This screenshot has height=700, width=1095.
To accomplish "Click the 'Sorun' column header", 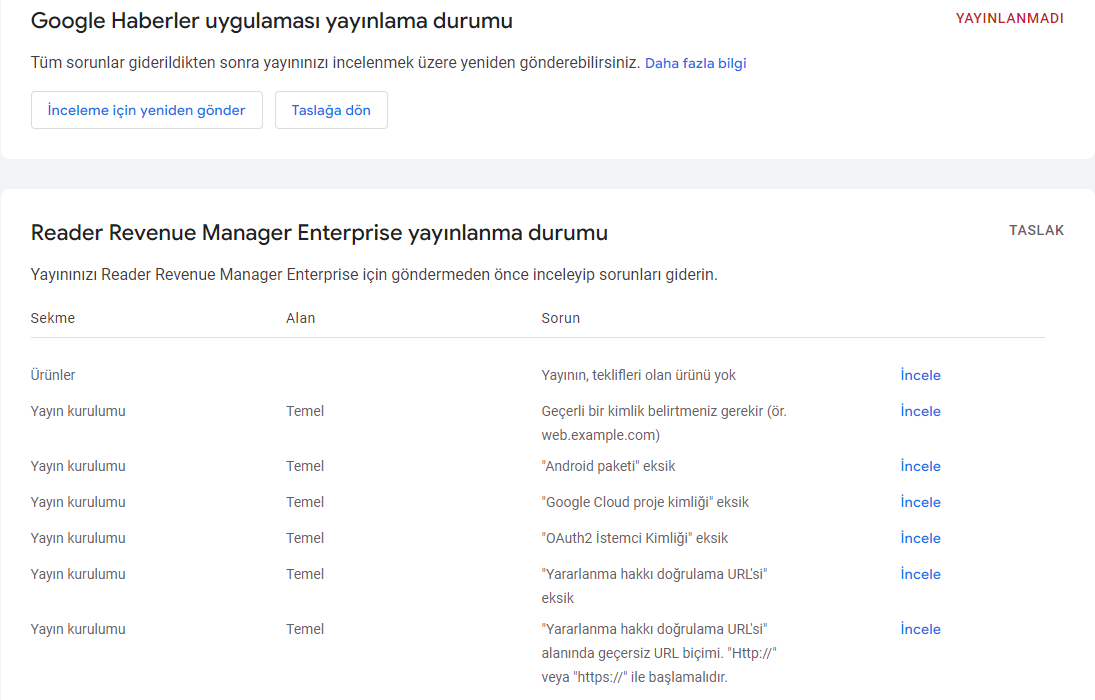I will click(560, 318).
